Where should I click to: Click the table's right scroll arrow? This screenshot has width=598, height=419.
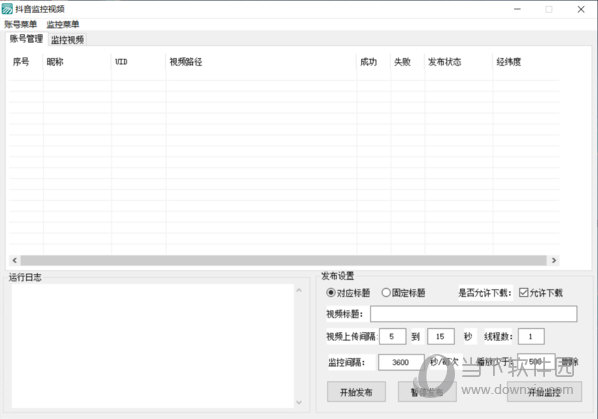pos(554,260)
